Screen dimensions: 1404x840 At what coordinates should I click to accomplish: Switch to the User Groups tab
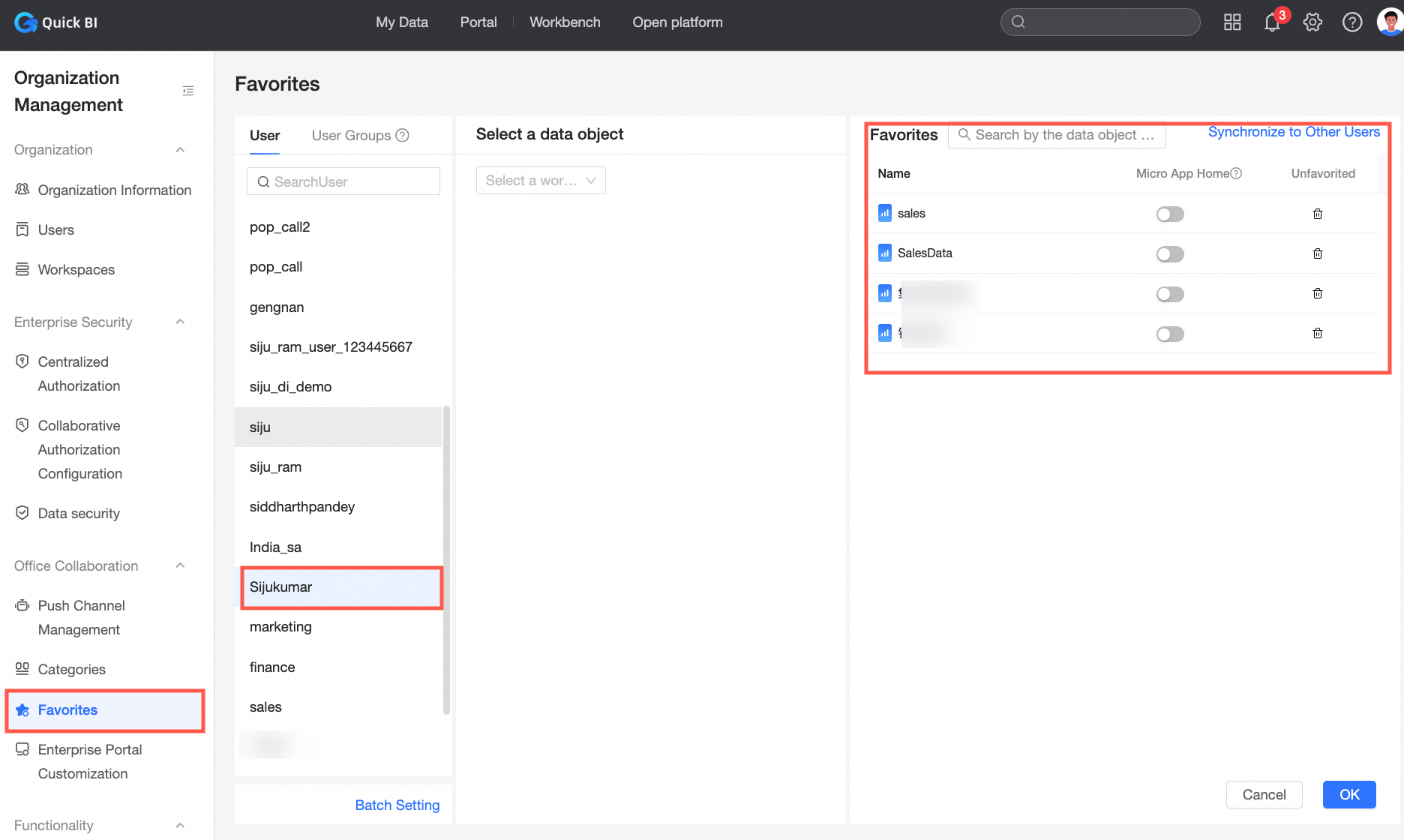[x=351, y=135]
